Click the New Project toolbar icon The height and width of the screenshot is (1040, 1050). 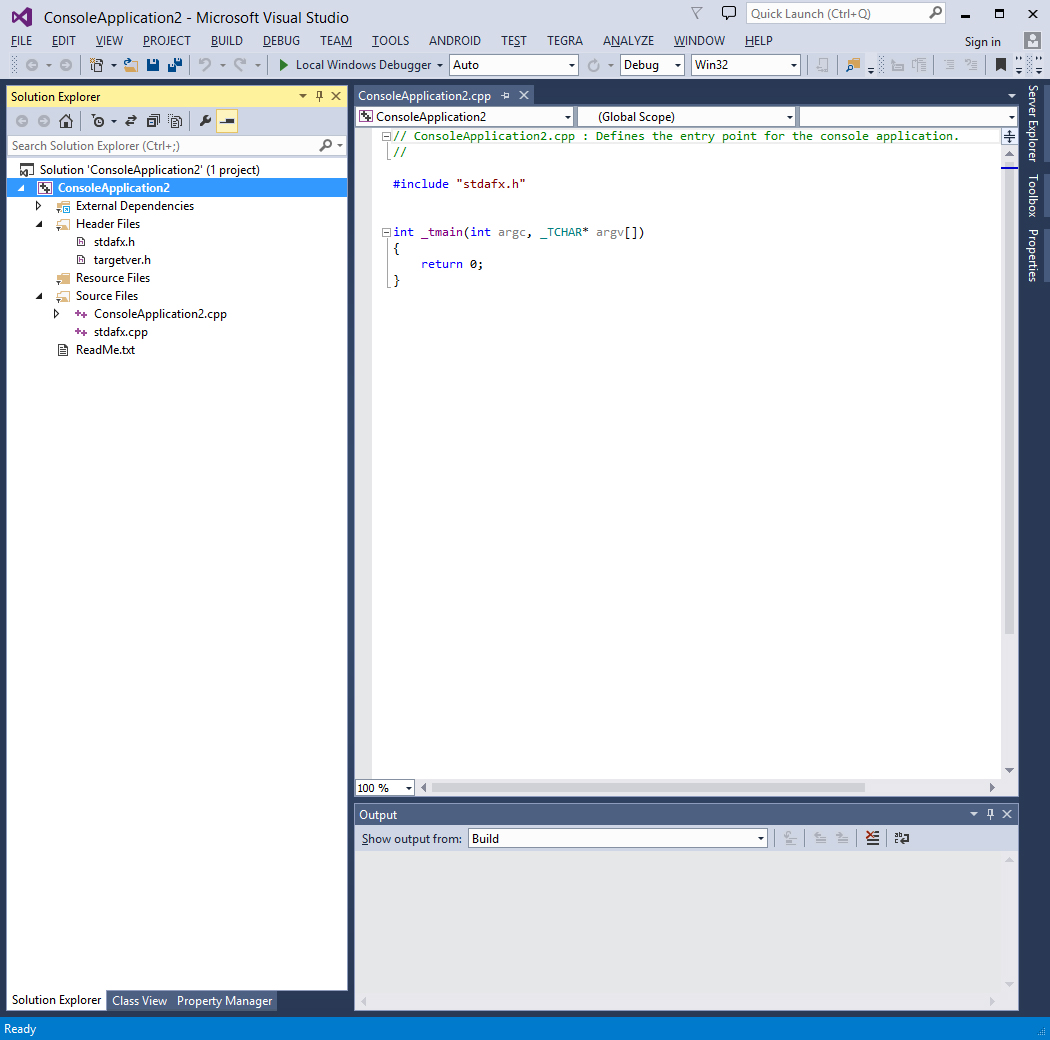pos(96,65)
